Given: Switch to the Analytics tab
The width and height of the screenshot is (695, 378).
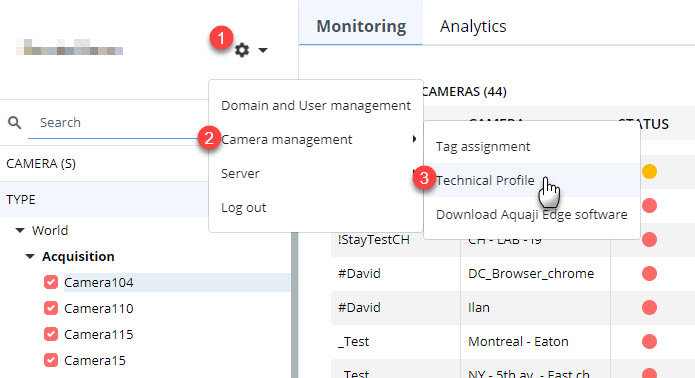Looking at the screenshot, I should (473, 26).
